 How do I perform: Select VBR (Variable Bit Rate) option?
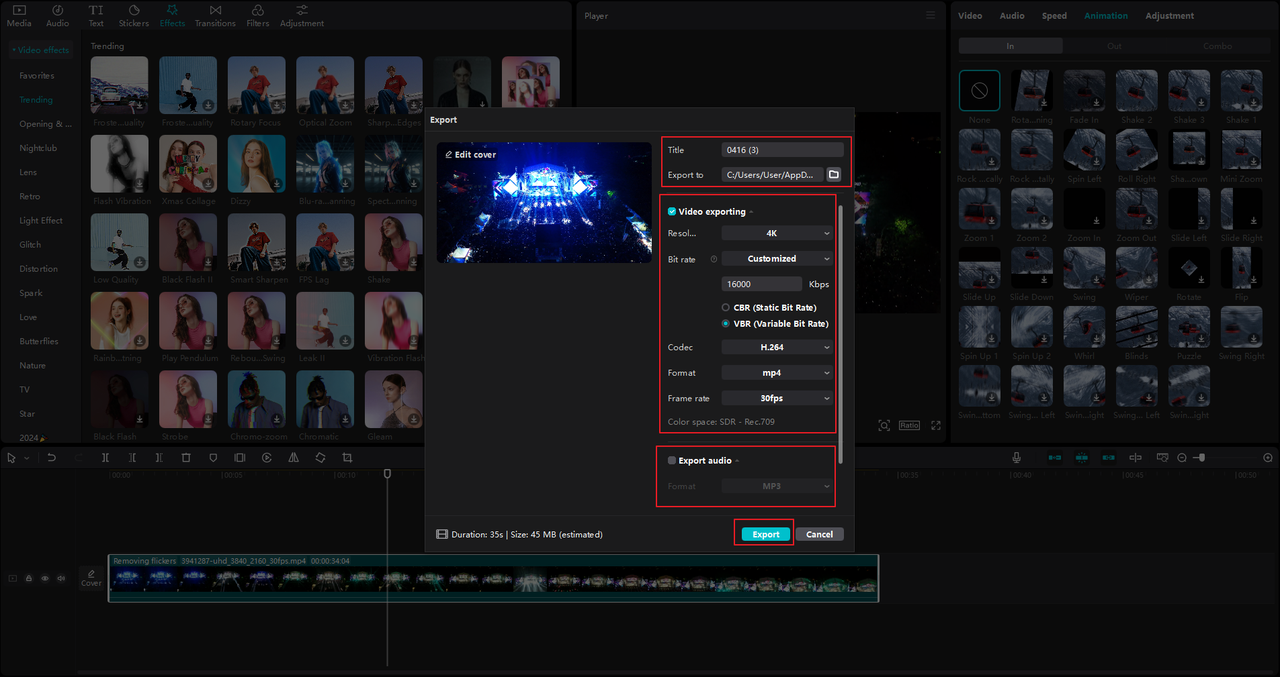pyautogui.click(x=725, y=324)
